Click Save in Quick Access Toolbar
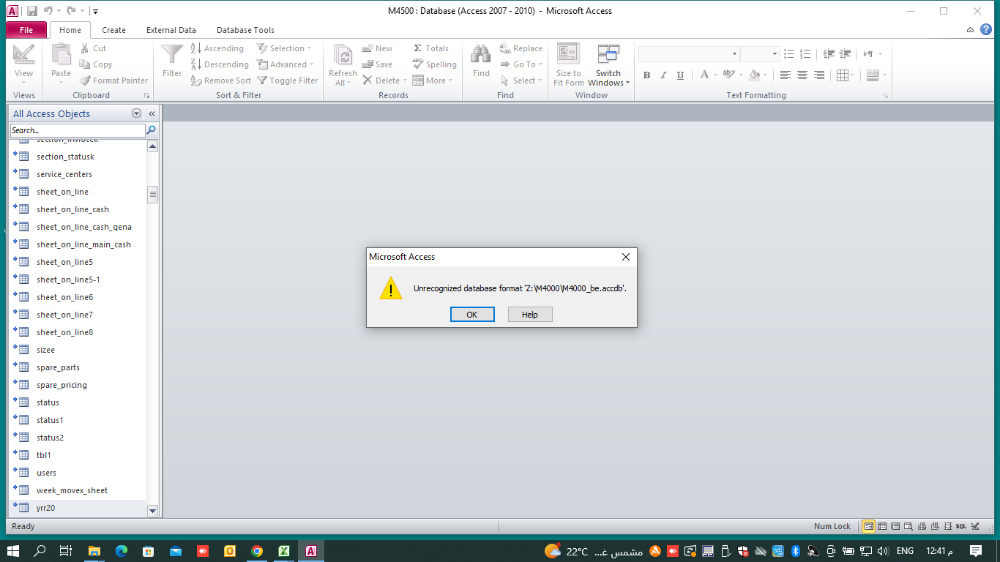The width and height of the screenshot is (1000, 562). click(x=31, y=11)
